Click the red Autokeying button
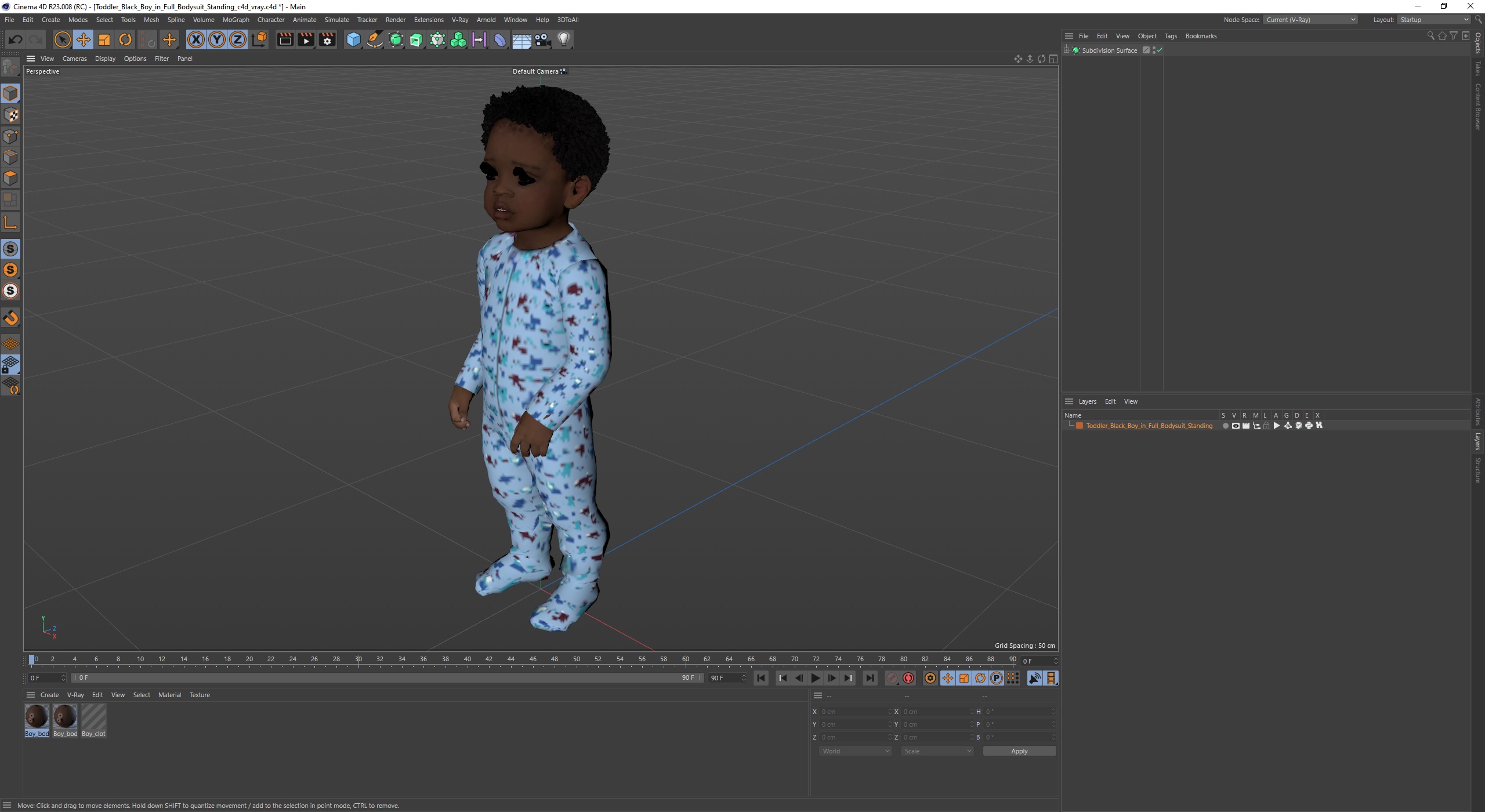 908,678
